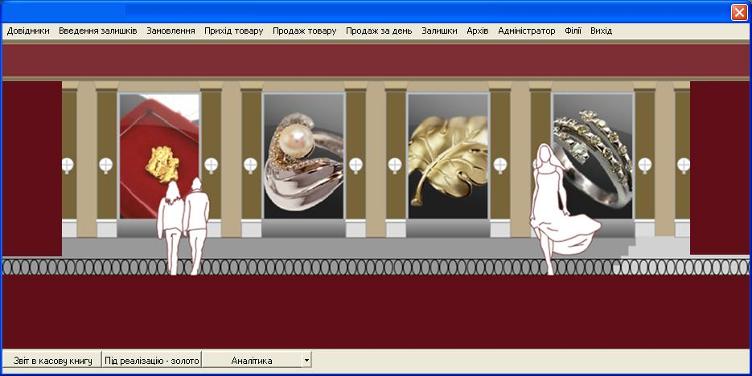Screen dimensions: 752x376
Task: Open the Залишки menu
Action: (x=439, y=31)
